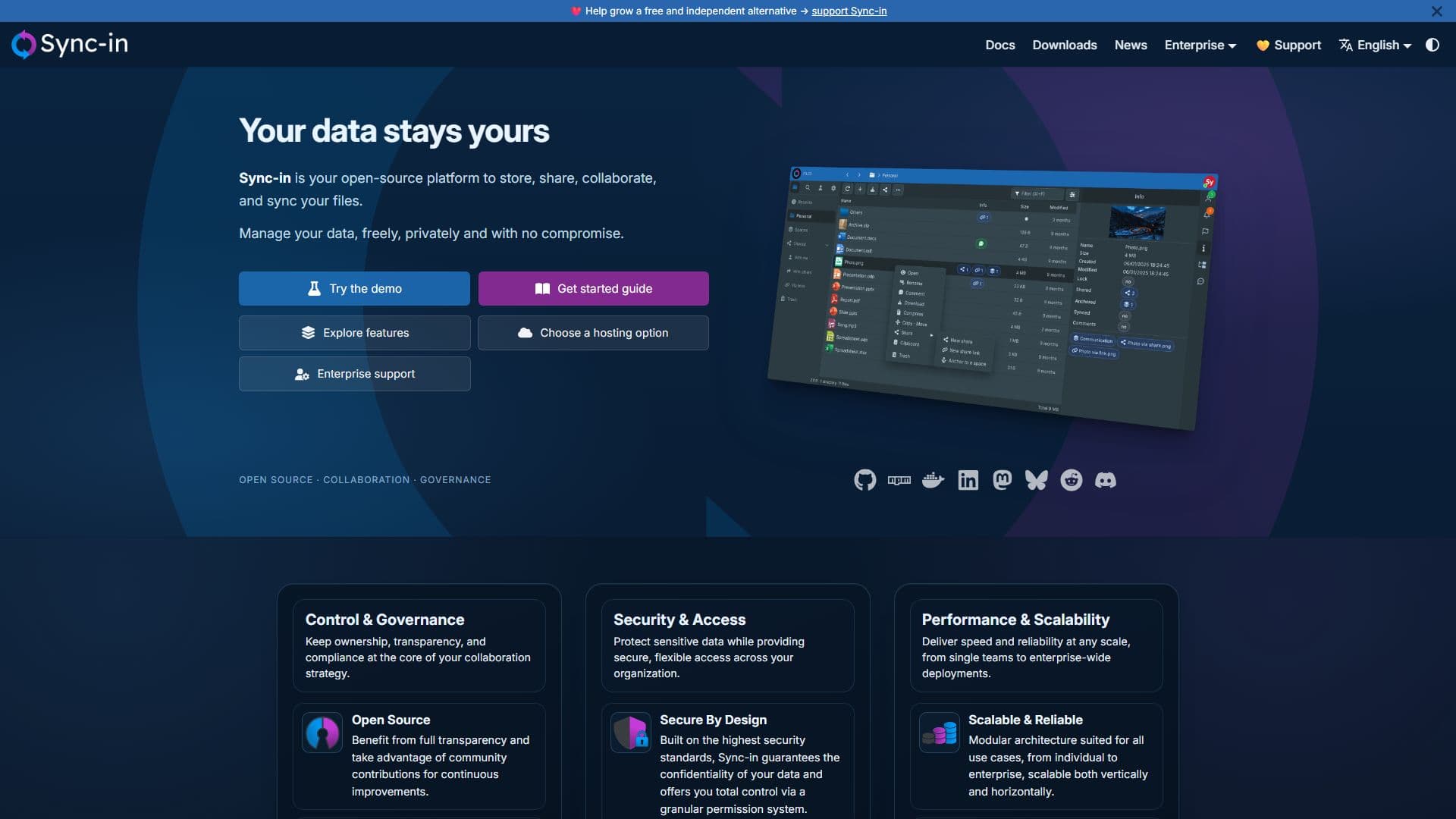Click the Security & Access heading
This screenshot has width=1456, height=819.
pyautogui.click(x=679, y=620)
